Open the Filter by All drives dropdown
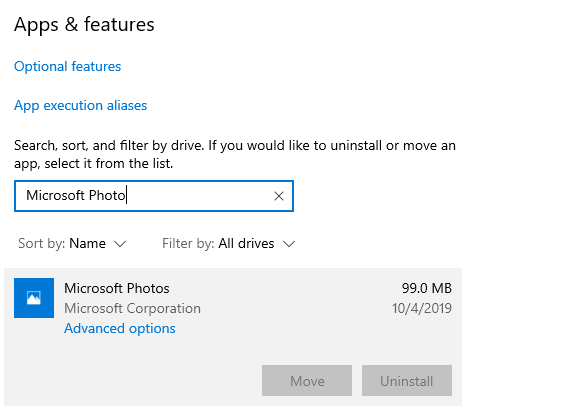 [x=228, y=244]
